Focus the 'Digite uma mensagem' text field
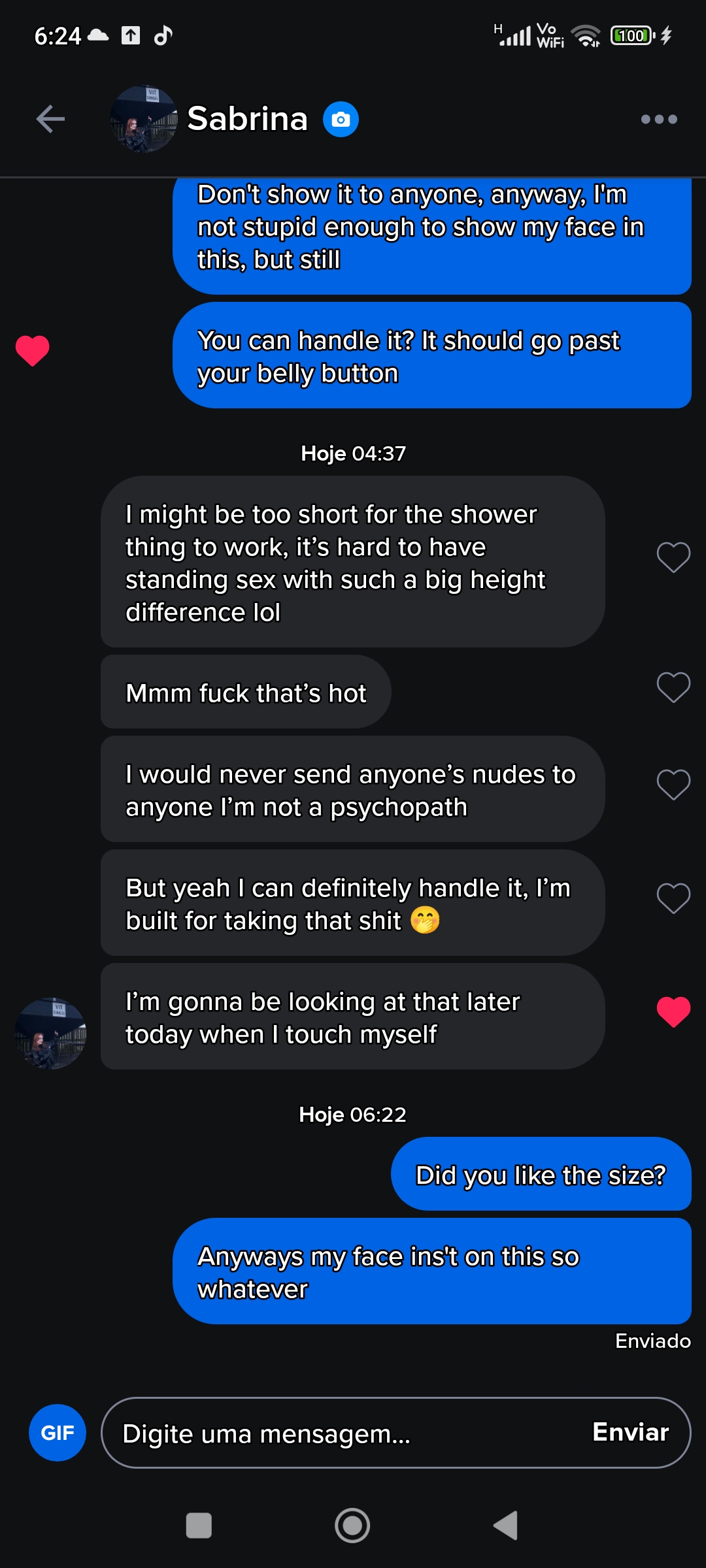706x1568 pixels. 340,1433
